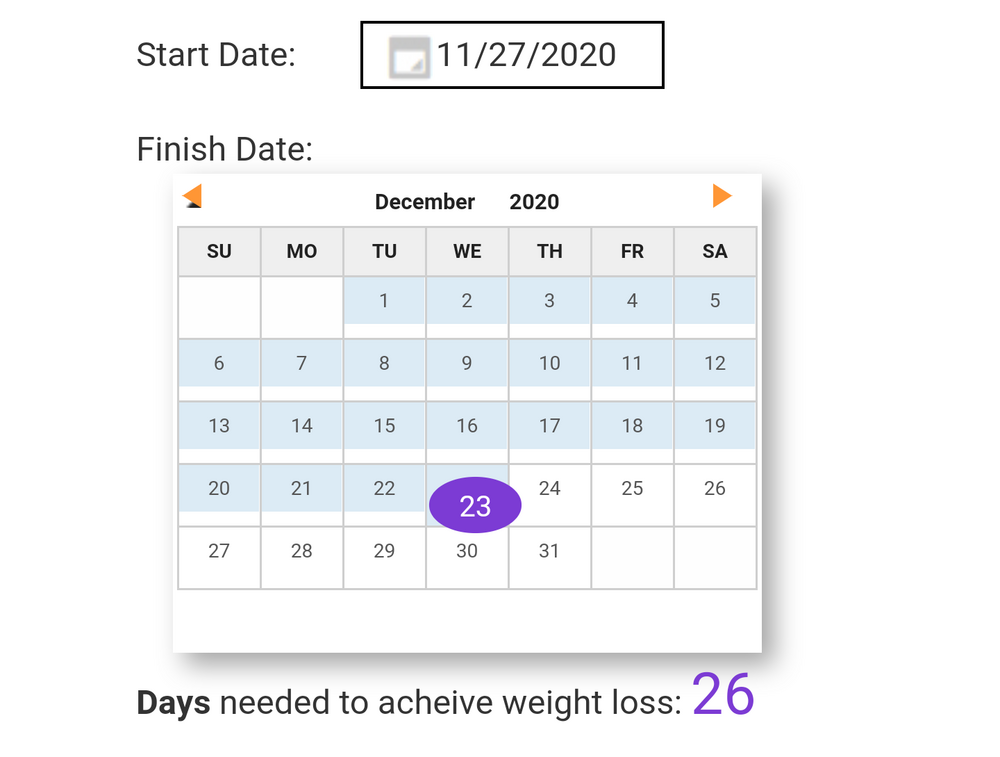The width and height of the screenshot is (1000, 757).
Task: Go to next month with right arrow
Action: [x=722, y=196]
